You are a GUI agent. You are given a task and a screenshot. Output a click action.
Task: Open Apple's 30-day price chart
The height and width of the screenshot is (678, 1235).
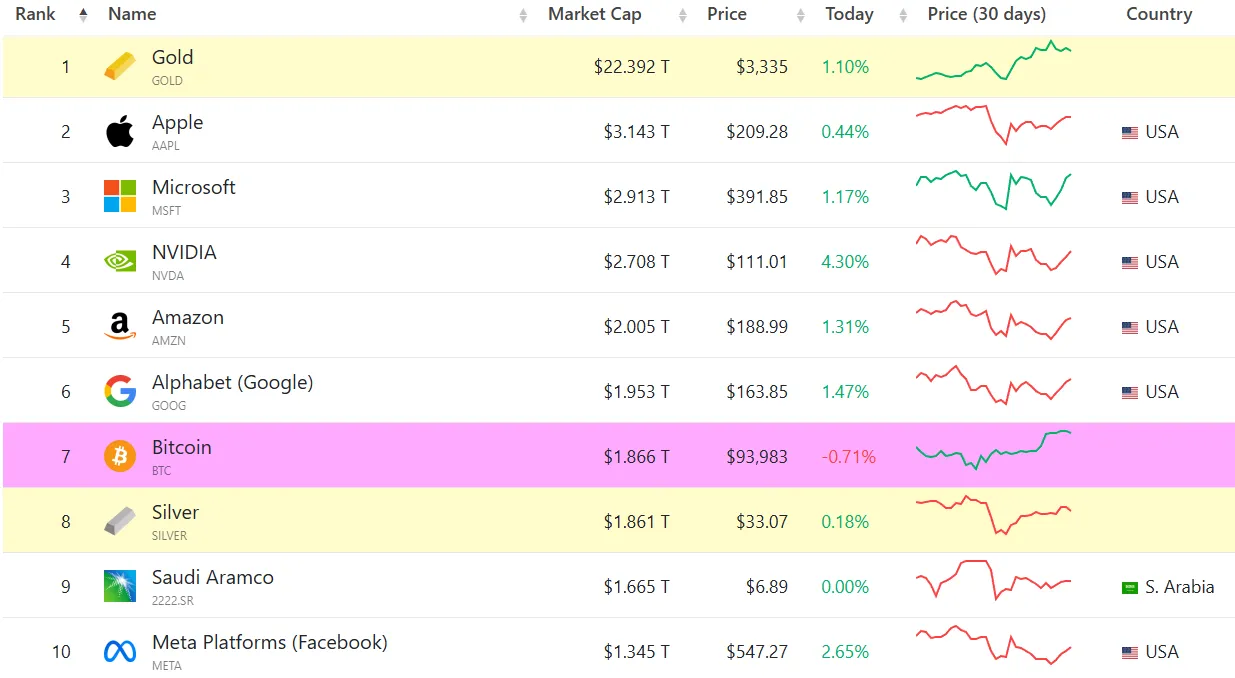993,125
